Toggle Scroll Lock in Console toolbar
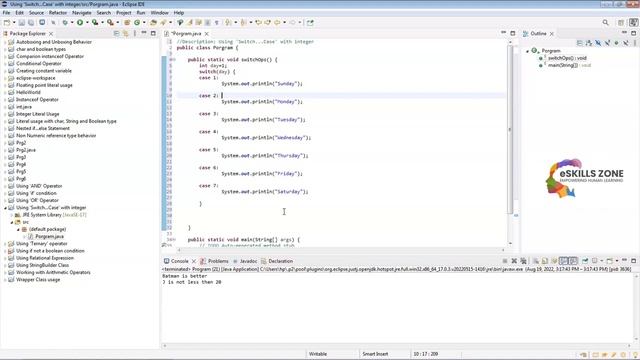 coord(545,261)
